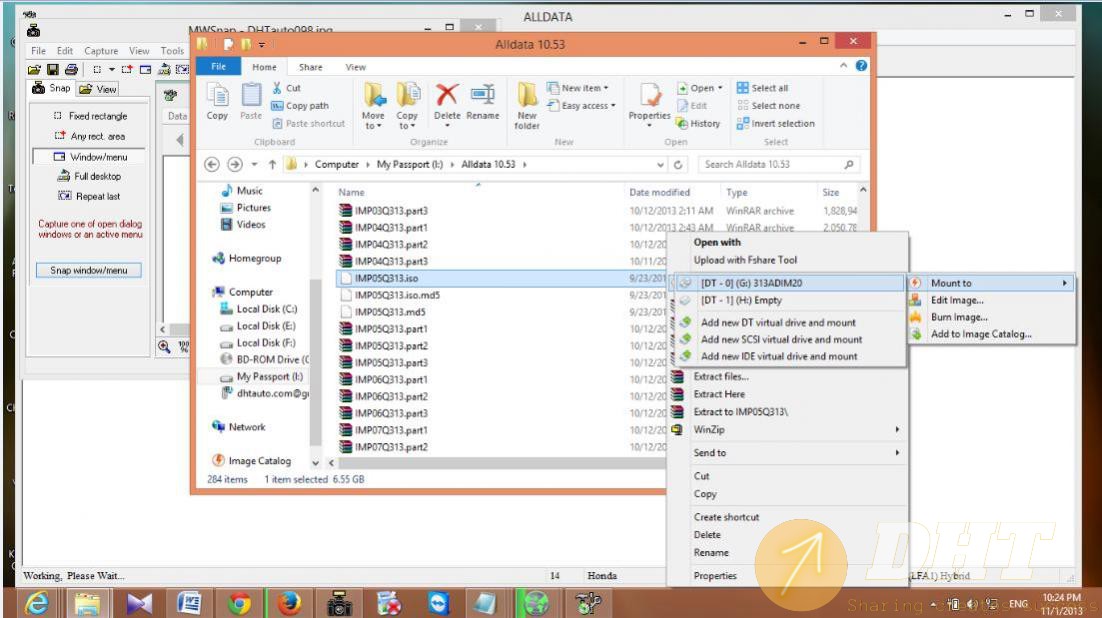Click the Burn Image option

[x=958, y=317]
